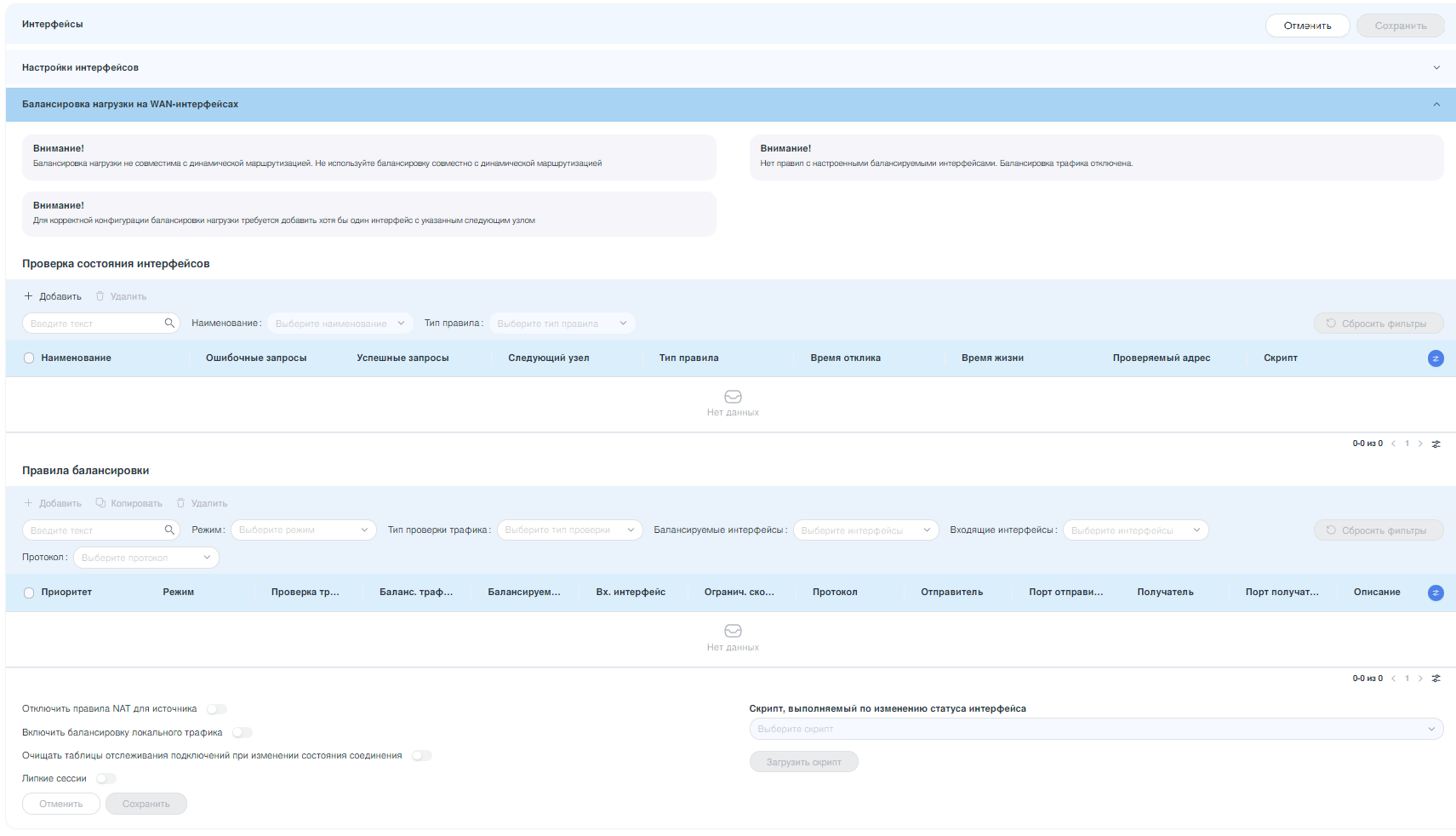Open 'Выберите скрипт' selection field

[1095, 729]
